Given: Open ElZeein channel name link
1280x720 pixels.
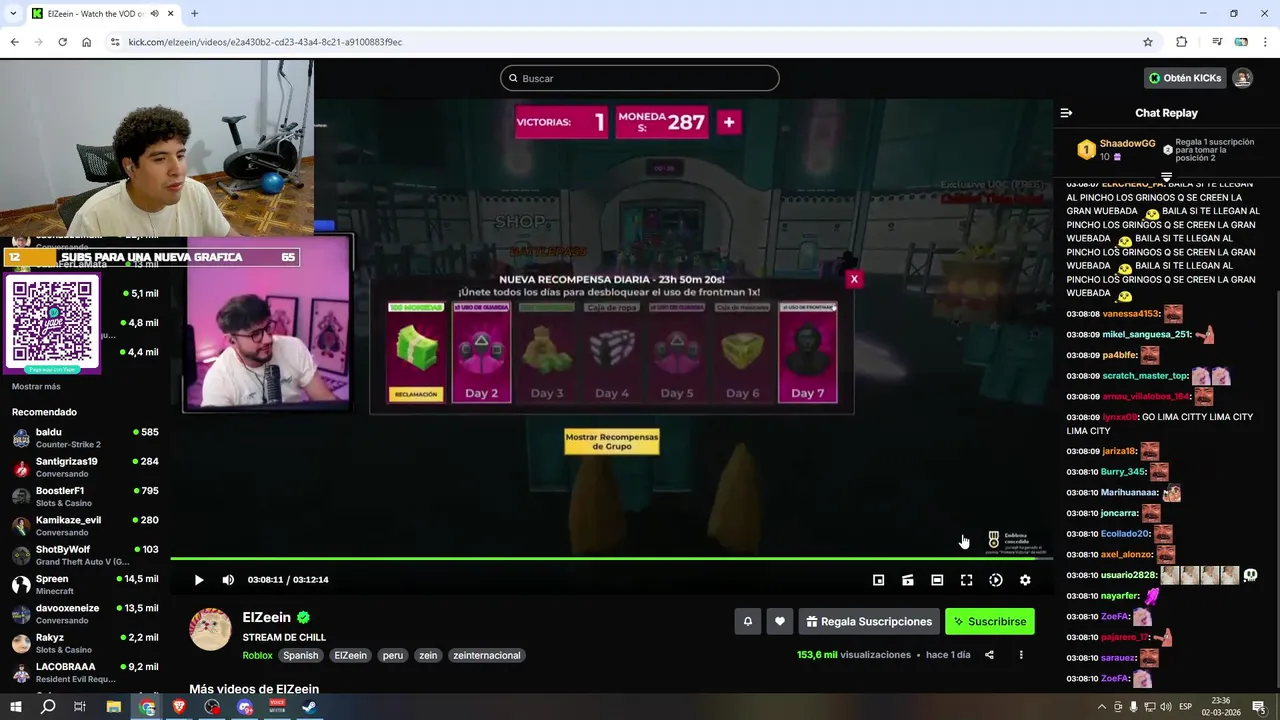Looking at the screenshot, I should coord(267,618).
